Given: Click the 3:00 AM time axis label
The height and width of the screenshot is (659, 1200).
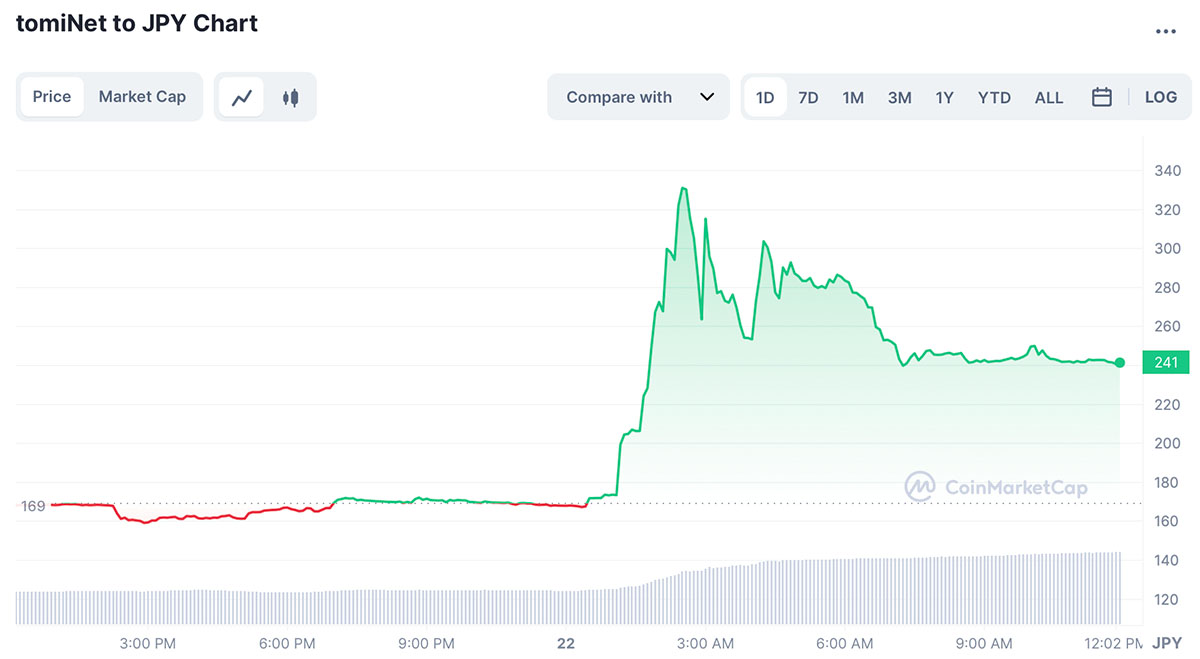Looking at the screenshot, I should [x=706, y=643].
